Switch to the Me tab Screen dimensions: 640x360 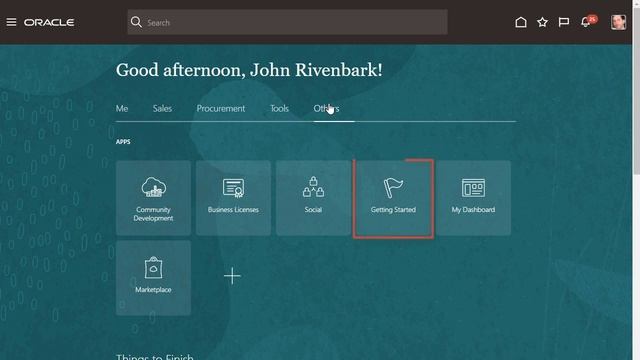pyautogui.click(x=122, y=109)
